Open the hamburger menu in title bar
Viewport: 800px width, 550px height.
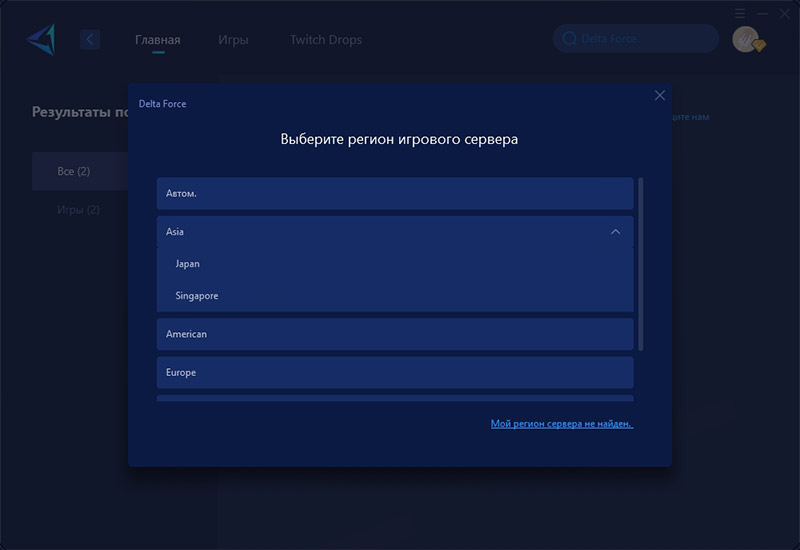click(x=740, y=14)
